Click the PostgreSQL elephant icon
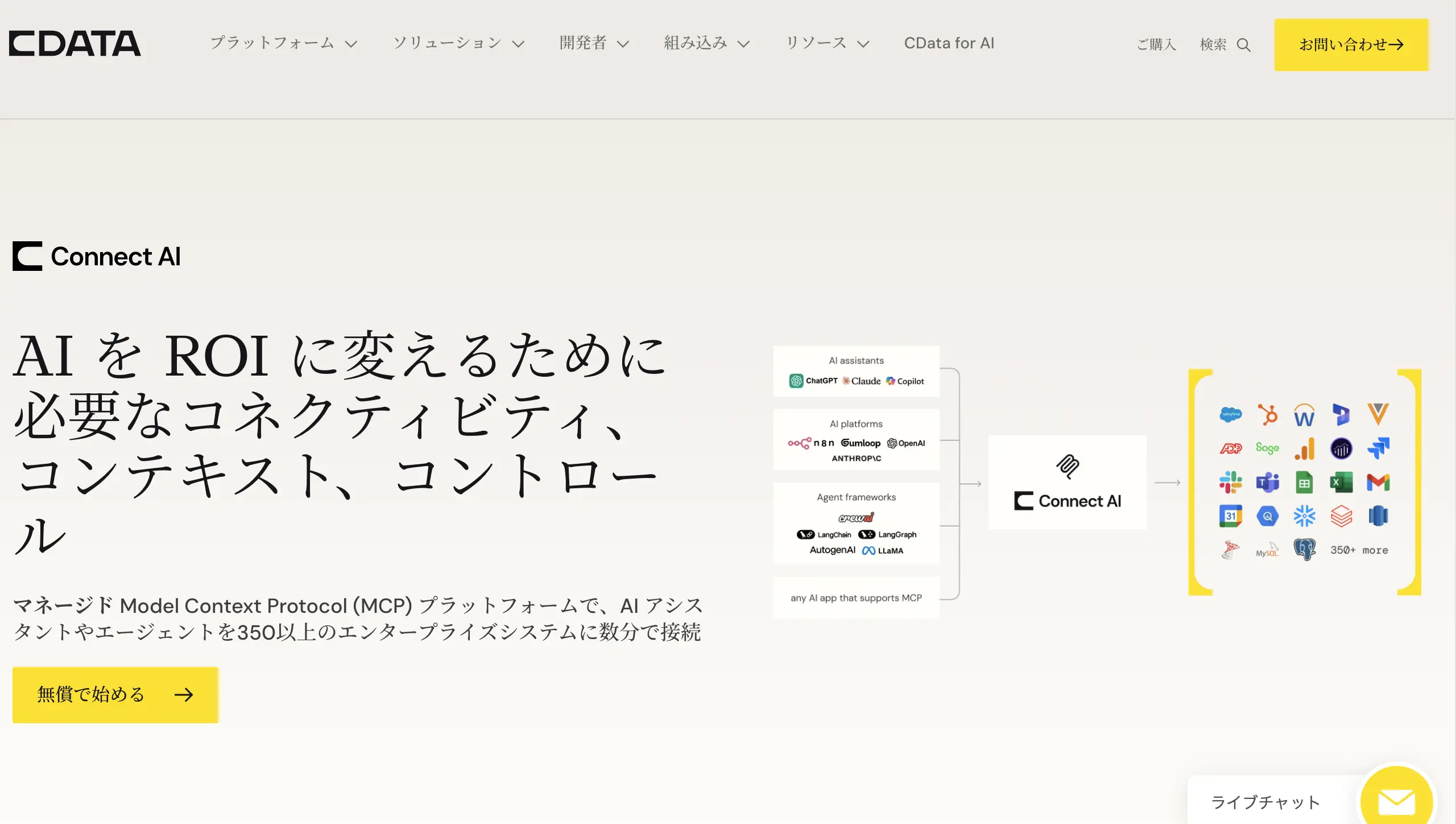Screen dimensions: 1456x824 click(1305, 550)
